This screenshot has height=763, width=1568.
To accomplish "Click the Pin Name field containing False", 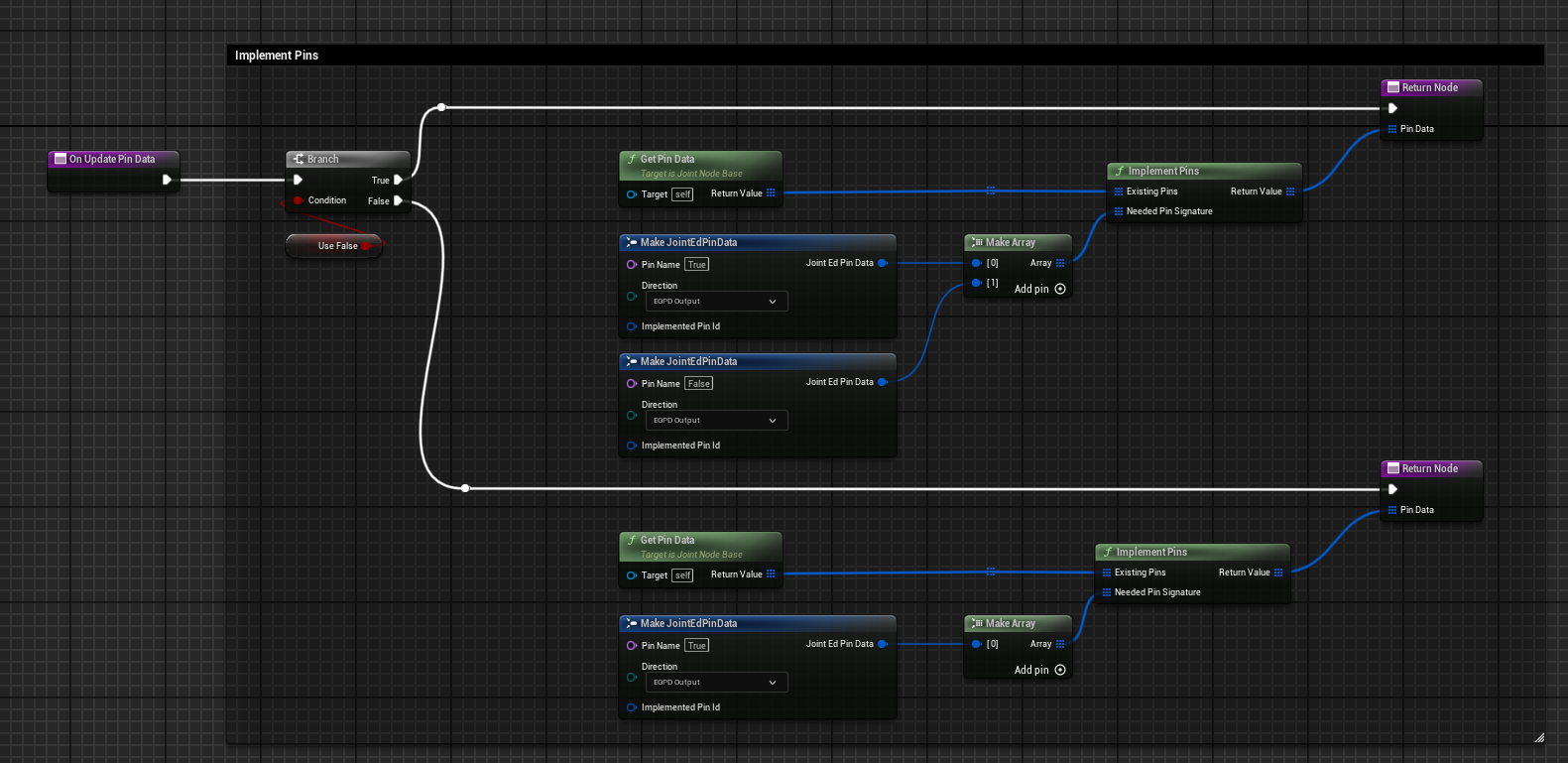I will point(699,384).
